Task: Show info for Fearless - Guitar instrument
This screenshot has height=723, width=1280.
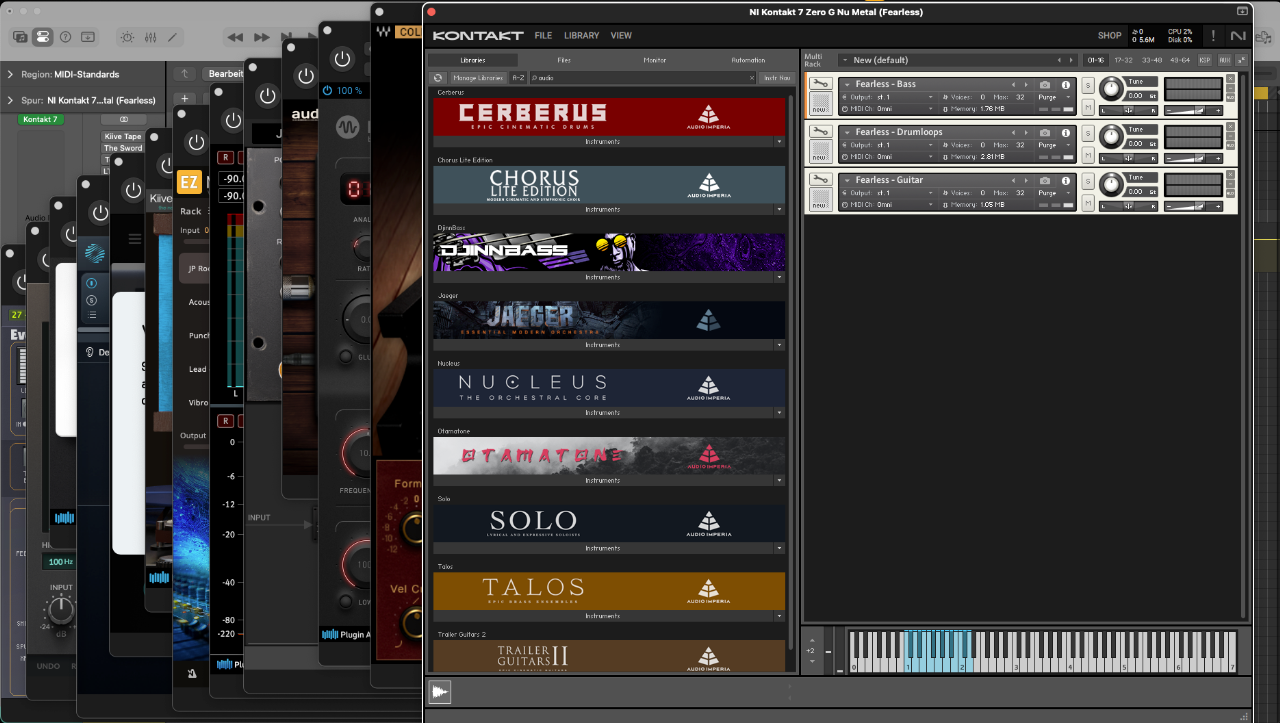Action: click(x=1066, y=181)
